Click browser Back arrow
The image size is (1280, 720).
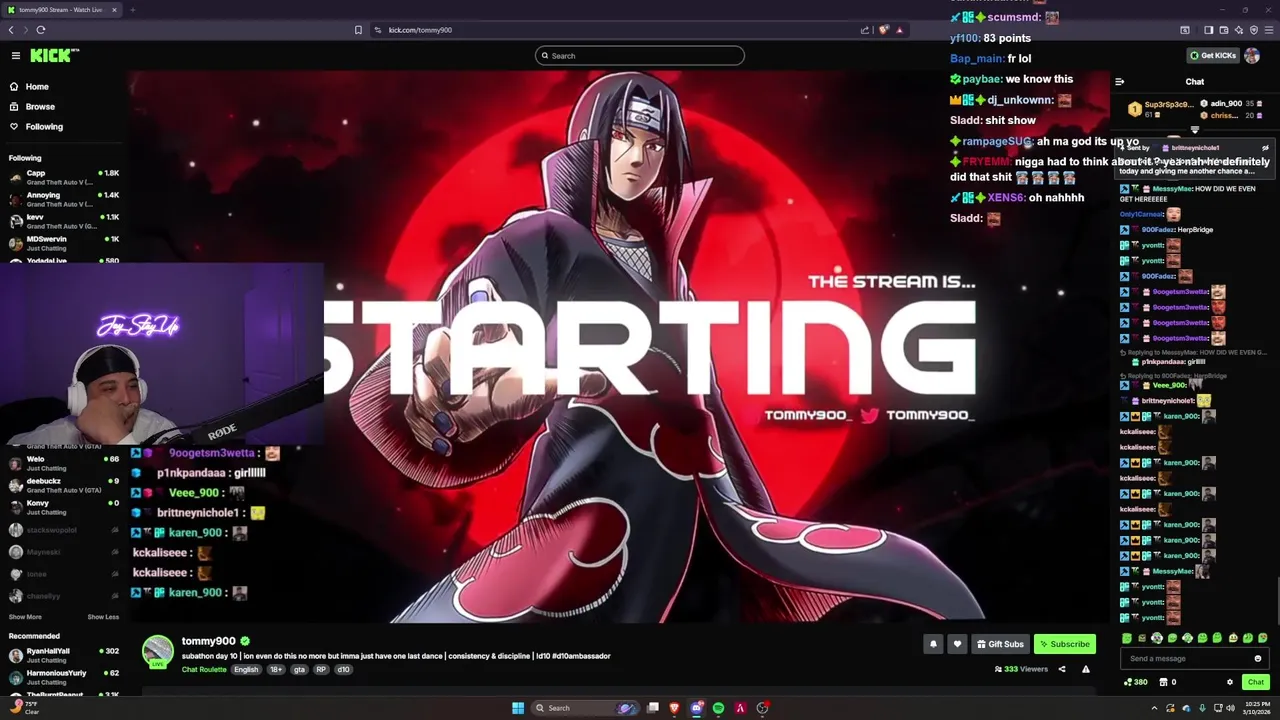pos(11,30)
